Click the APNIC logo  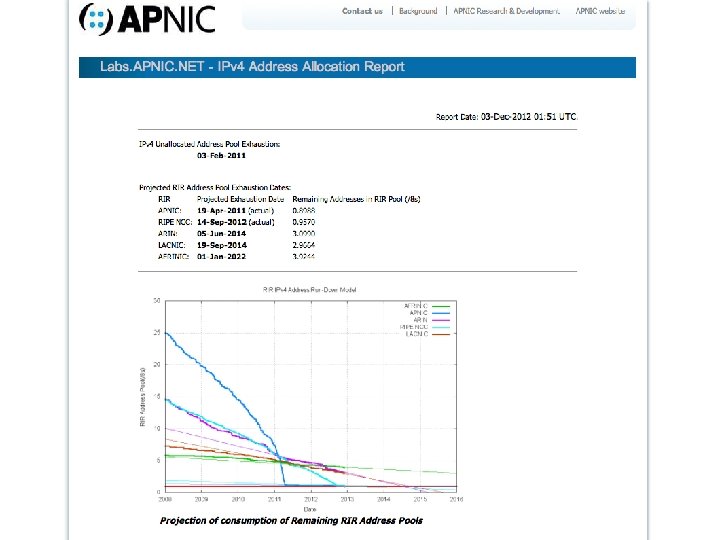click(147, 19)
